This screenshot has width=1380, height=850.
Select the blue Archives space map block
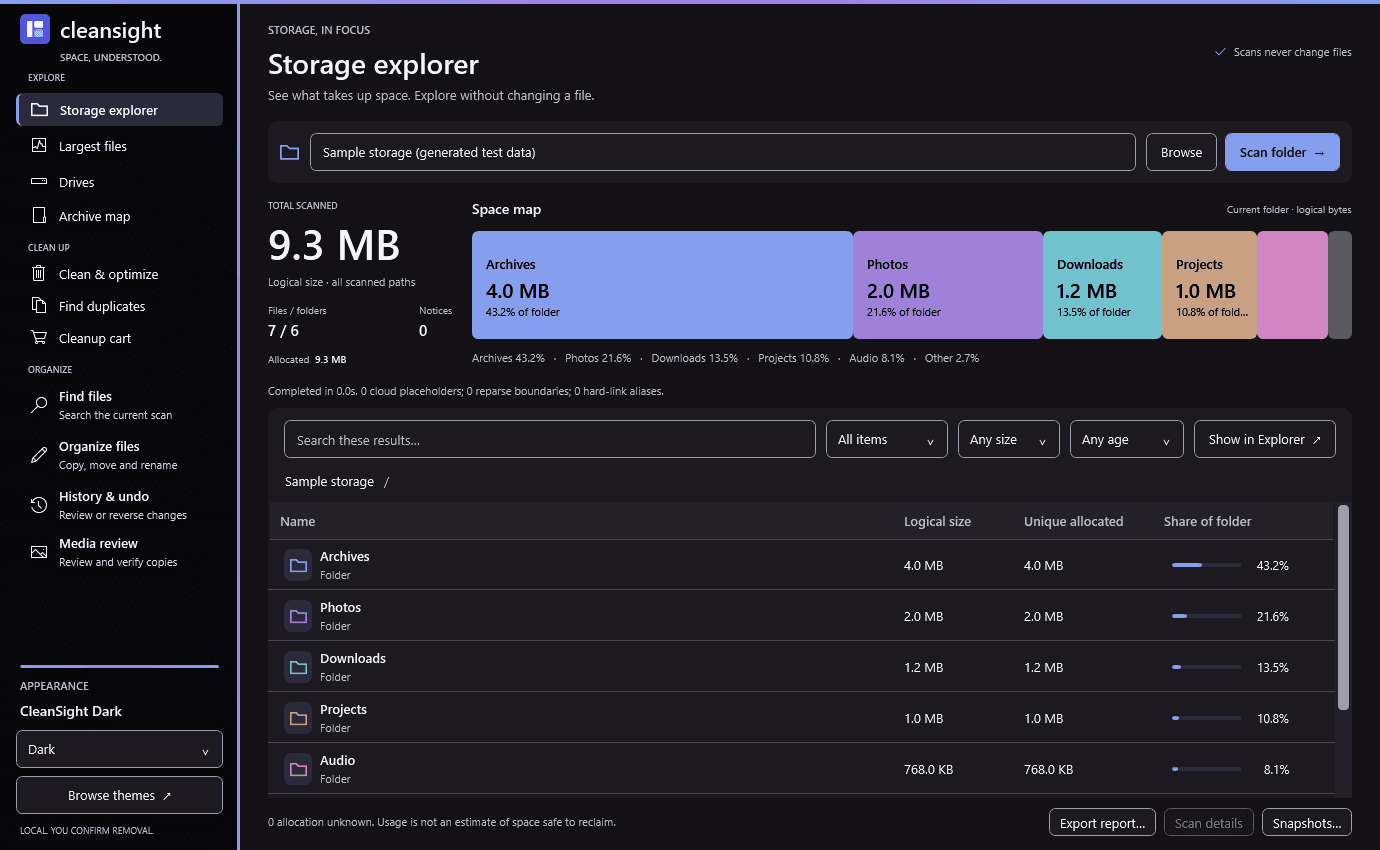point(662,285)
